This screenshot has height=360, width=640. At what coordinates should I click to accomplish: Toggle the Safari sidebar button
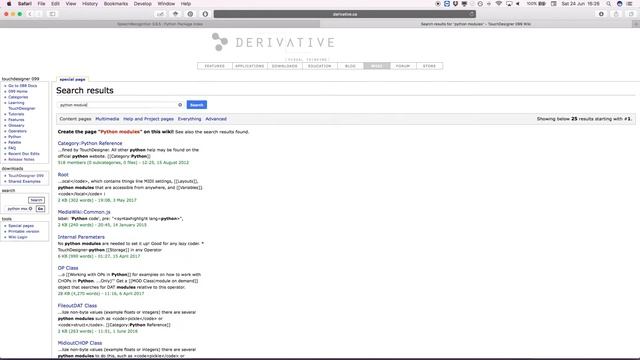tap(53, 14)
